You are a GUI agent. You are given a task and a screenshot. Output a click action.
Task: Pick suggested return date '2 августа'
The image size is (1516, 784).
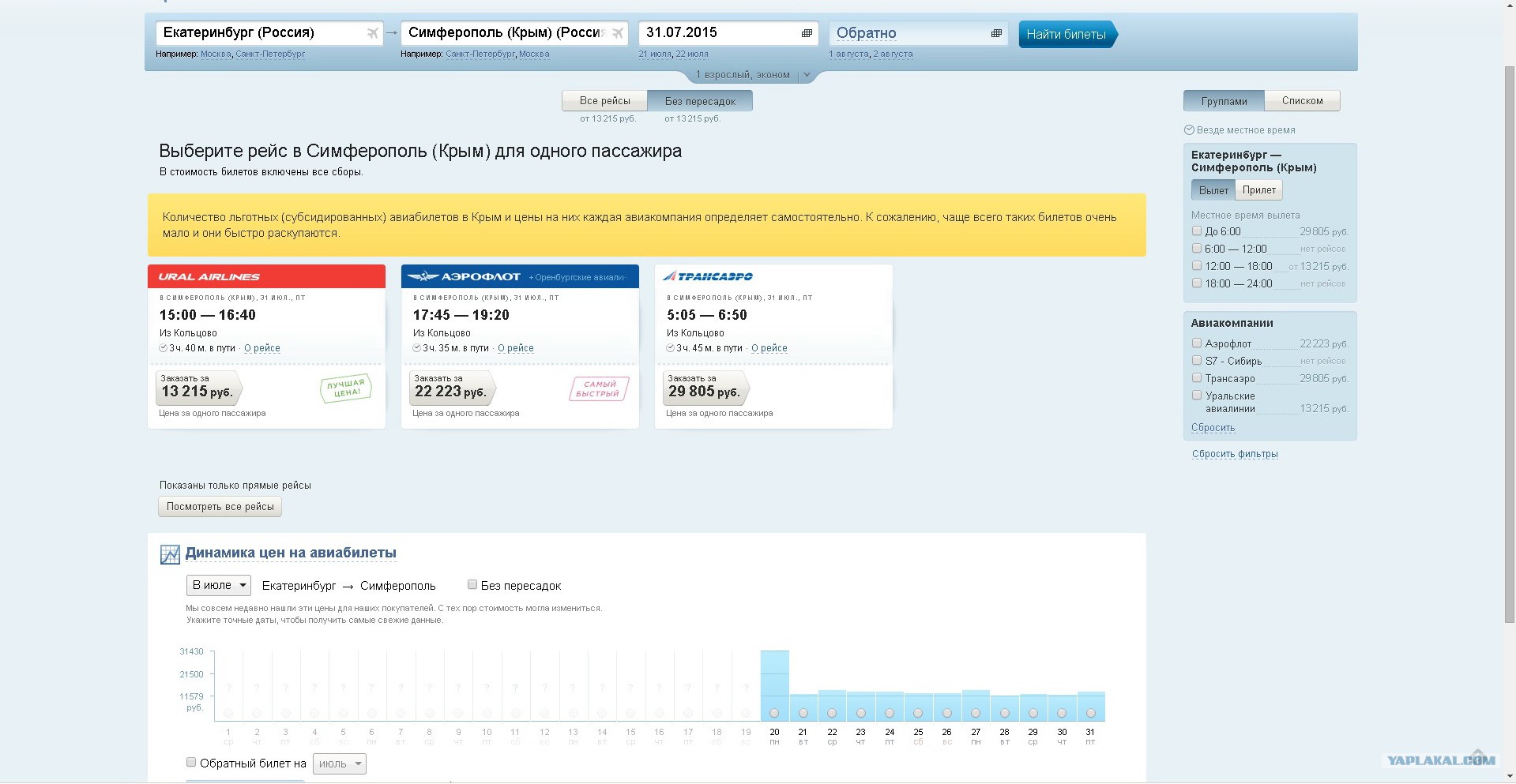[893, 54]
